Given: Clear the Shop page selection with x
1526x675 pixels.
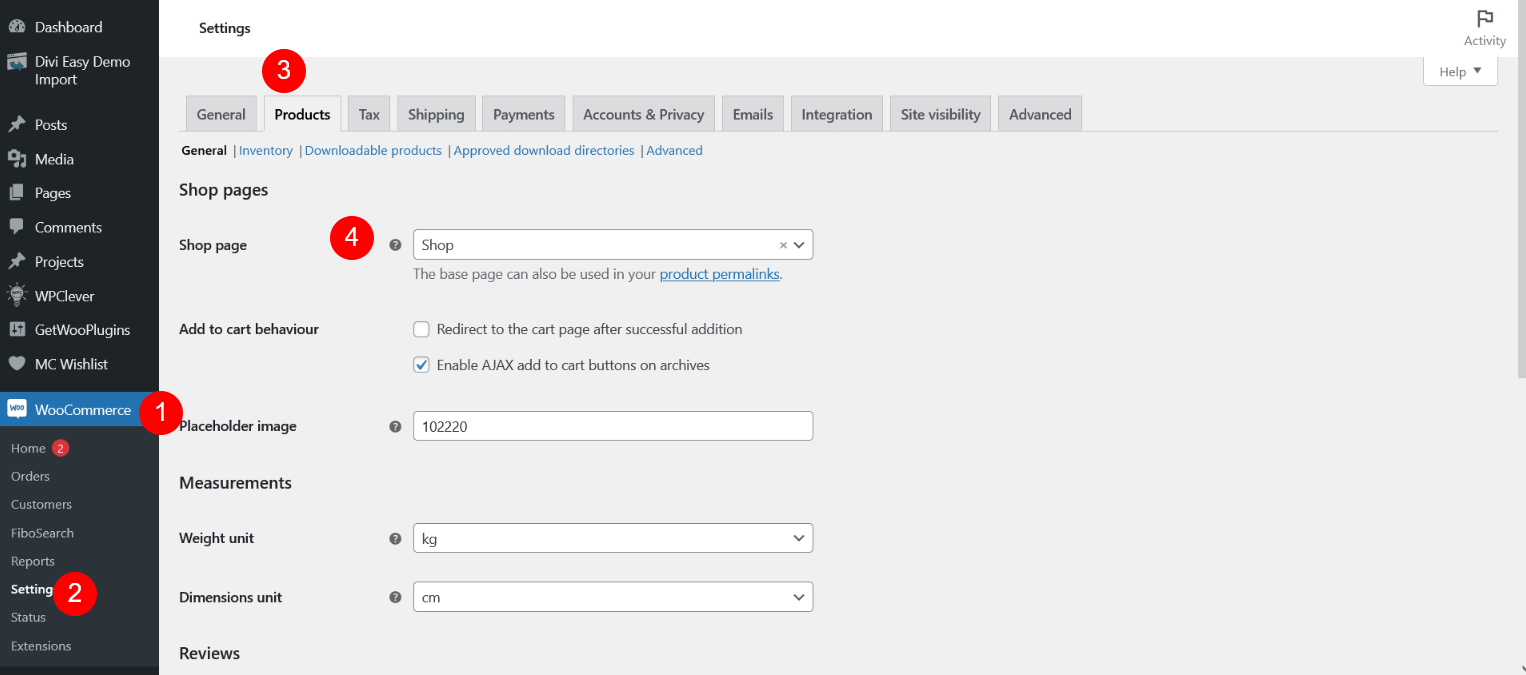Looking at the screenshot, I should point(783,245).
